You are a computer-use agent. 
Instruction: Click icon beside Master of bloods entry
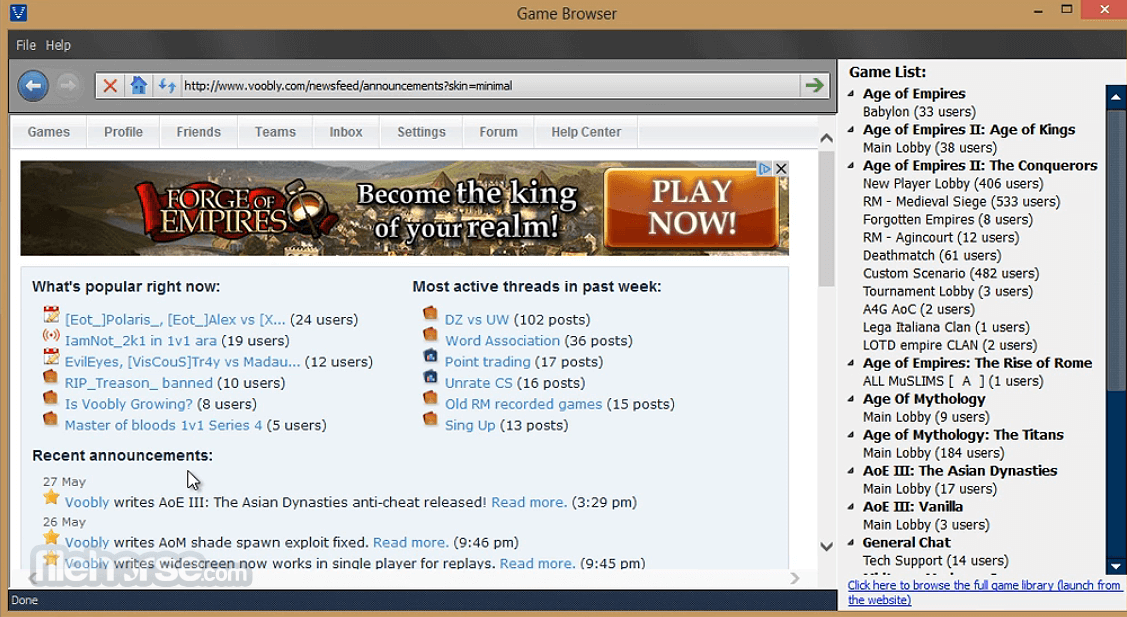pyautogui.click(x=50, y=418)
